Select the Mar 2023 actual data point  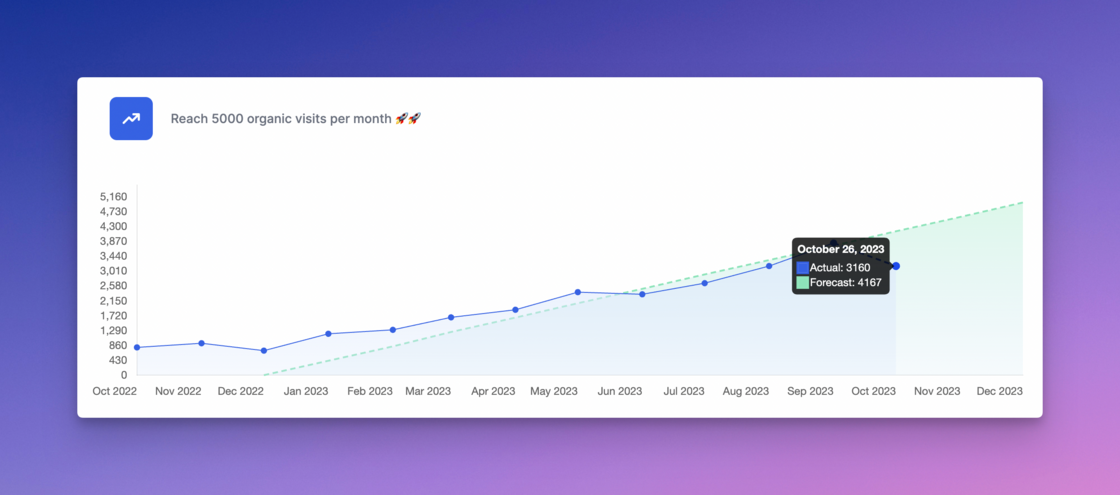coord(451,317)
